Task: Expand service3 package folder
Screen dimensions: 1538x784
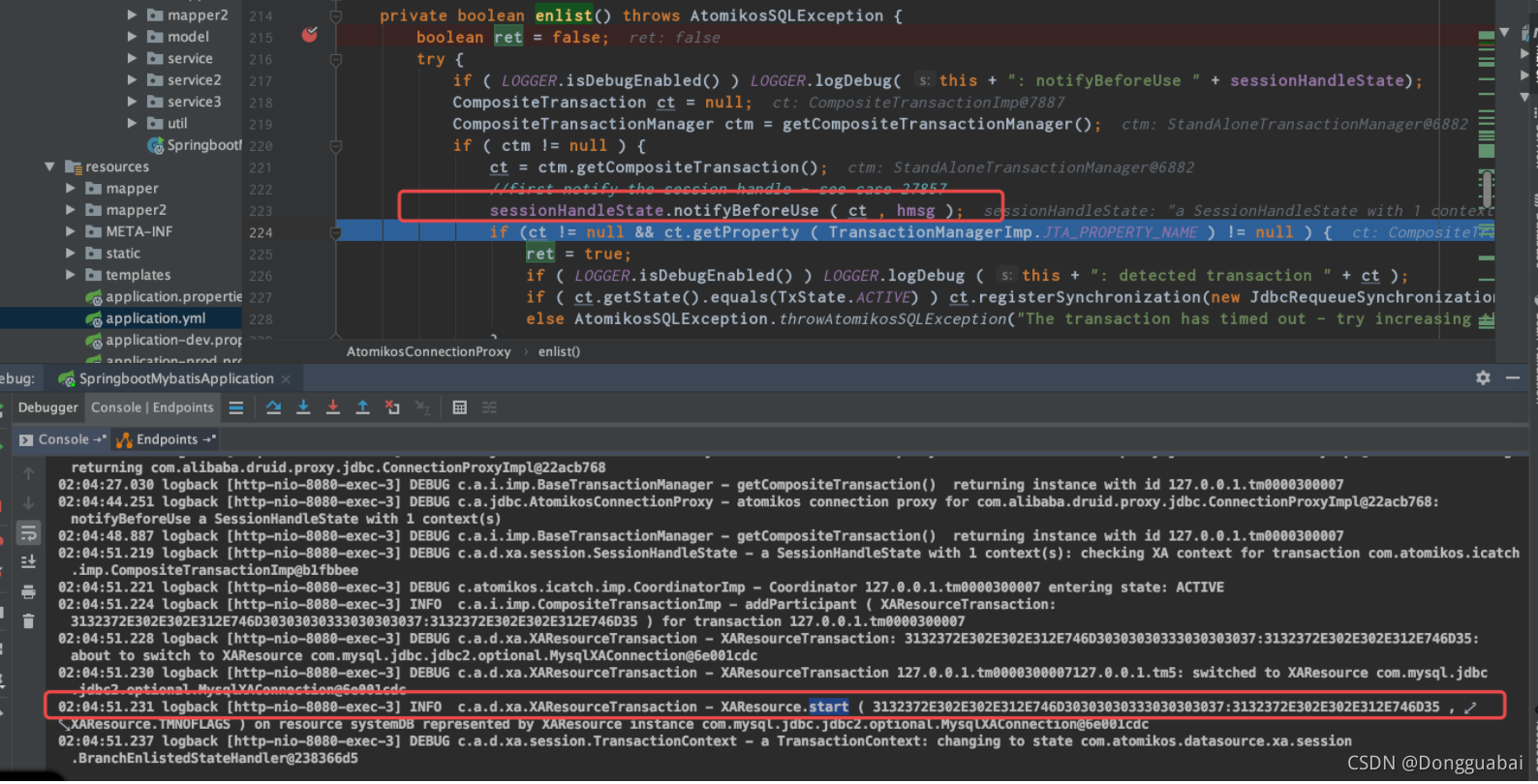Action: [x=133, y=101]
